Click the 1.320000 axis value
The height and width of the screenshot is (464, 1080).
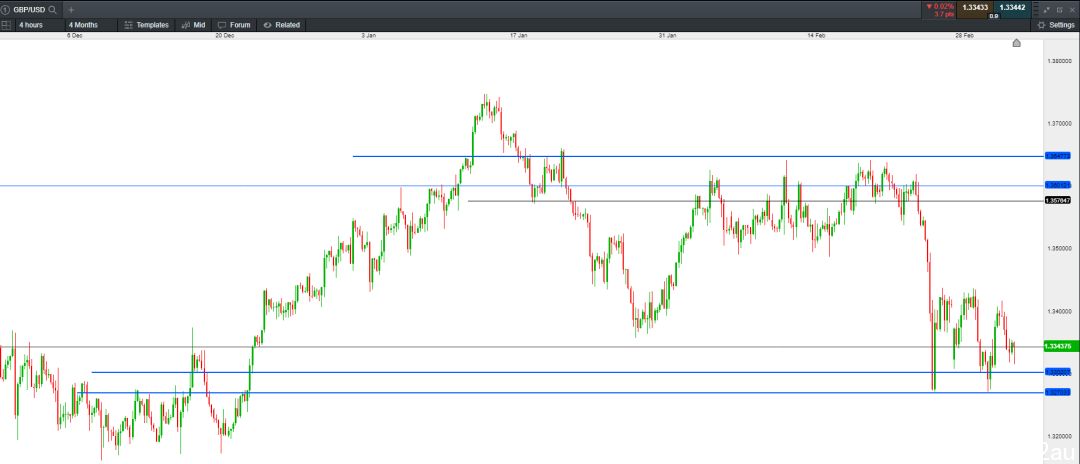pos(1059,436)
